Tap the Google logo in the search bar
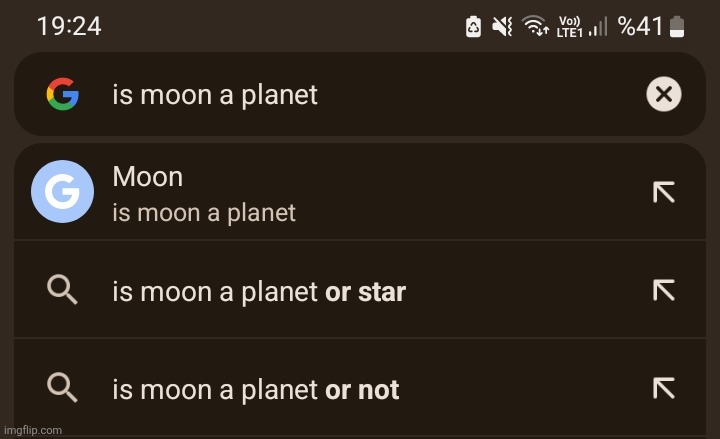Screen dimensions: 720x439 [62, 94]
